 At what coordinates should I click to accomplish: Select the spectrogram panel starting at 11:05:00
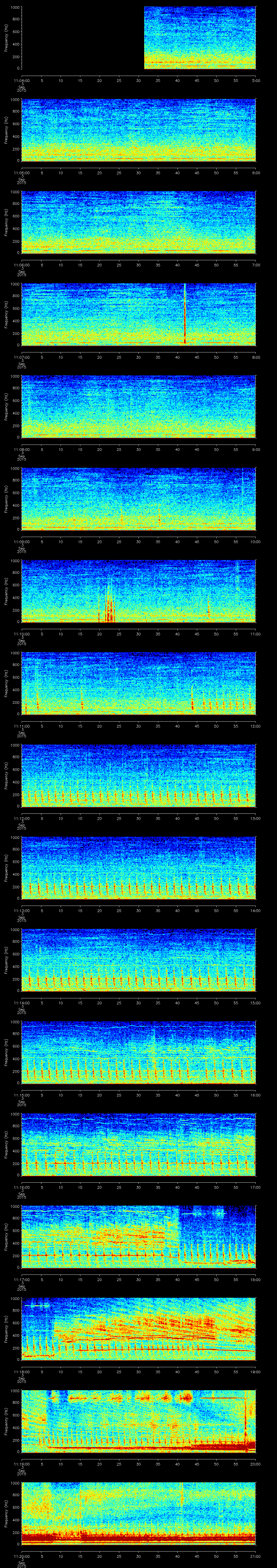(138, 130)
